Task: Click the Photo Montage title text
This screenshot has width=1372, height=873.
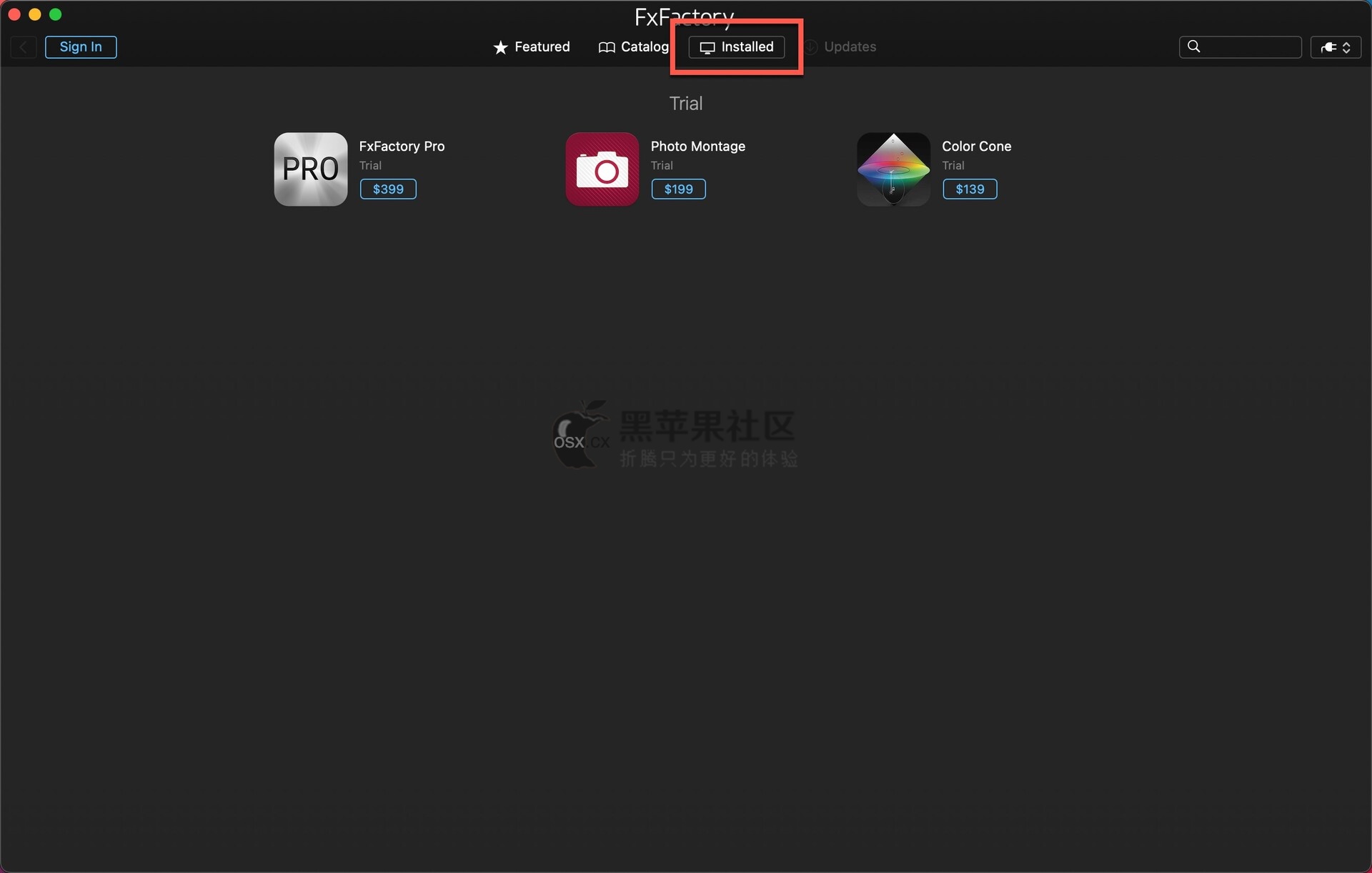Action: tap(698, 147)
